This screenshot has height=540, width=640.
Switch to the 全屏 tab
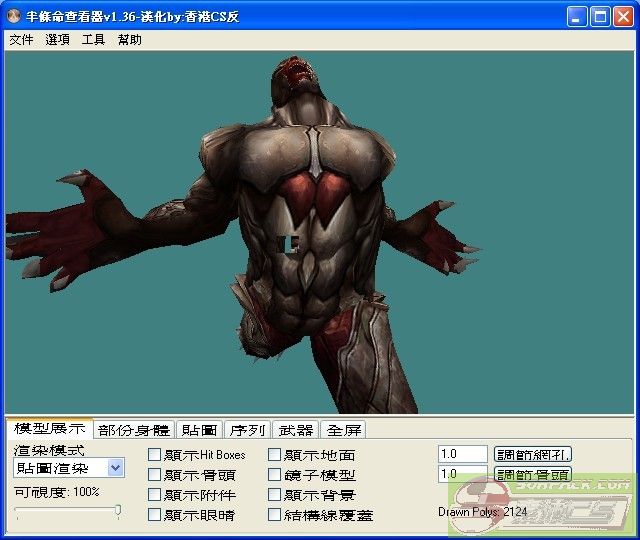[x=344, y=430]
